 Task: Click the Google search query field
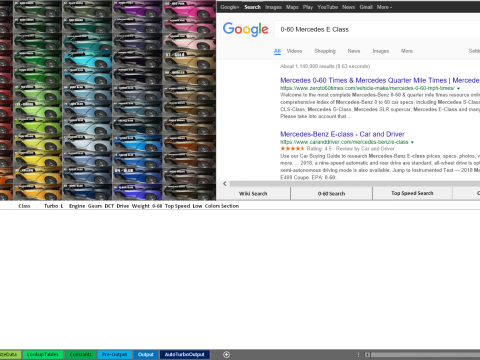point(377,29)
